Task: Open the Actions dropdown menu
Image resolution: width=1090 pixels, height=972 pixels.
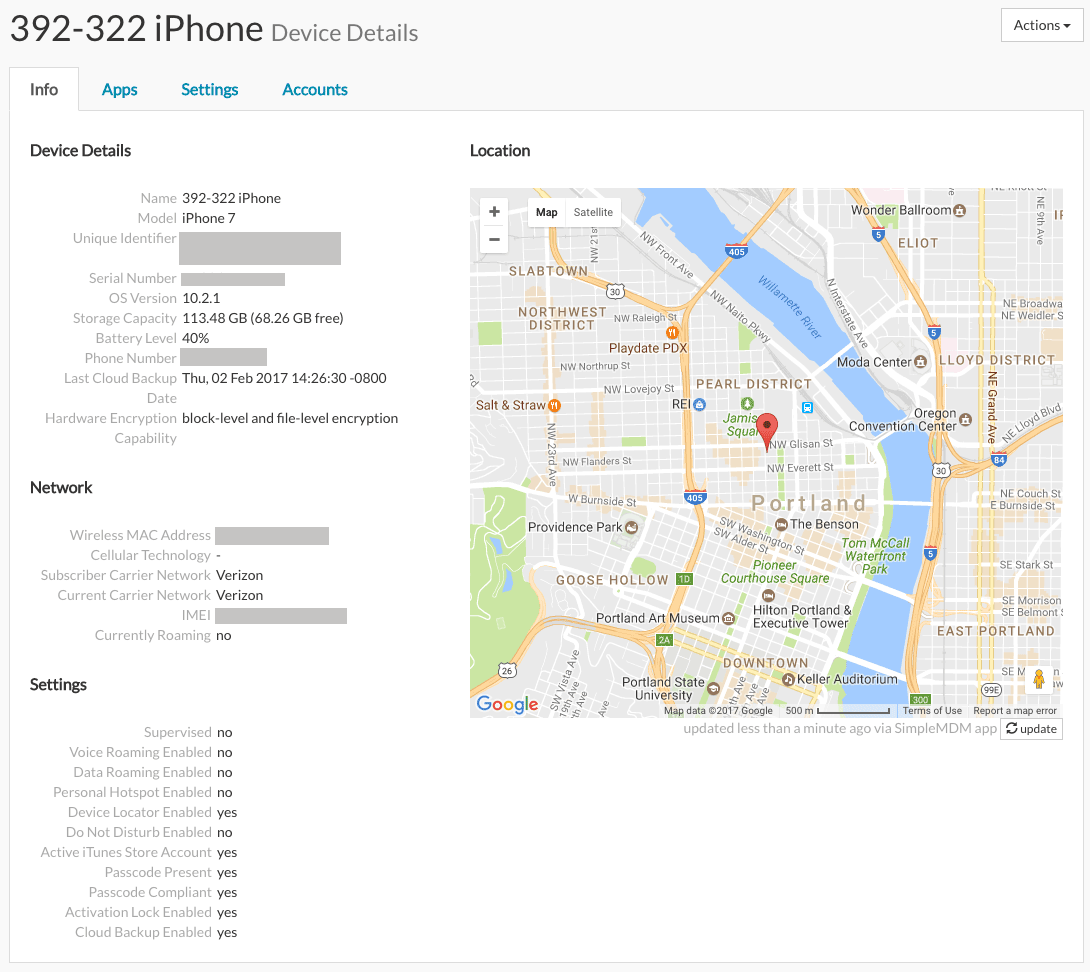Action: [1041, 25]
